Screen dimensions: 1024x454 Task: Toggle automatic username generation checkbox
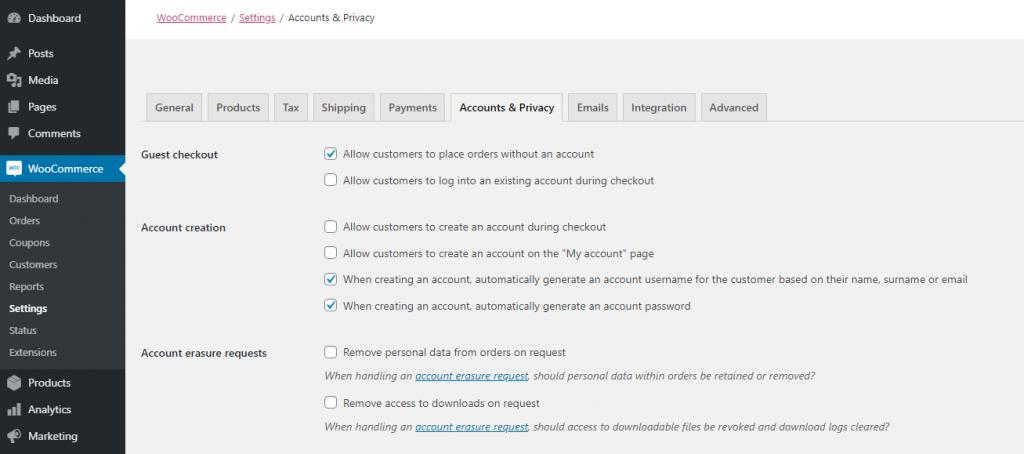click(330, 279)
